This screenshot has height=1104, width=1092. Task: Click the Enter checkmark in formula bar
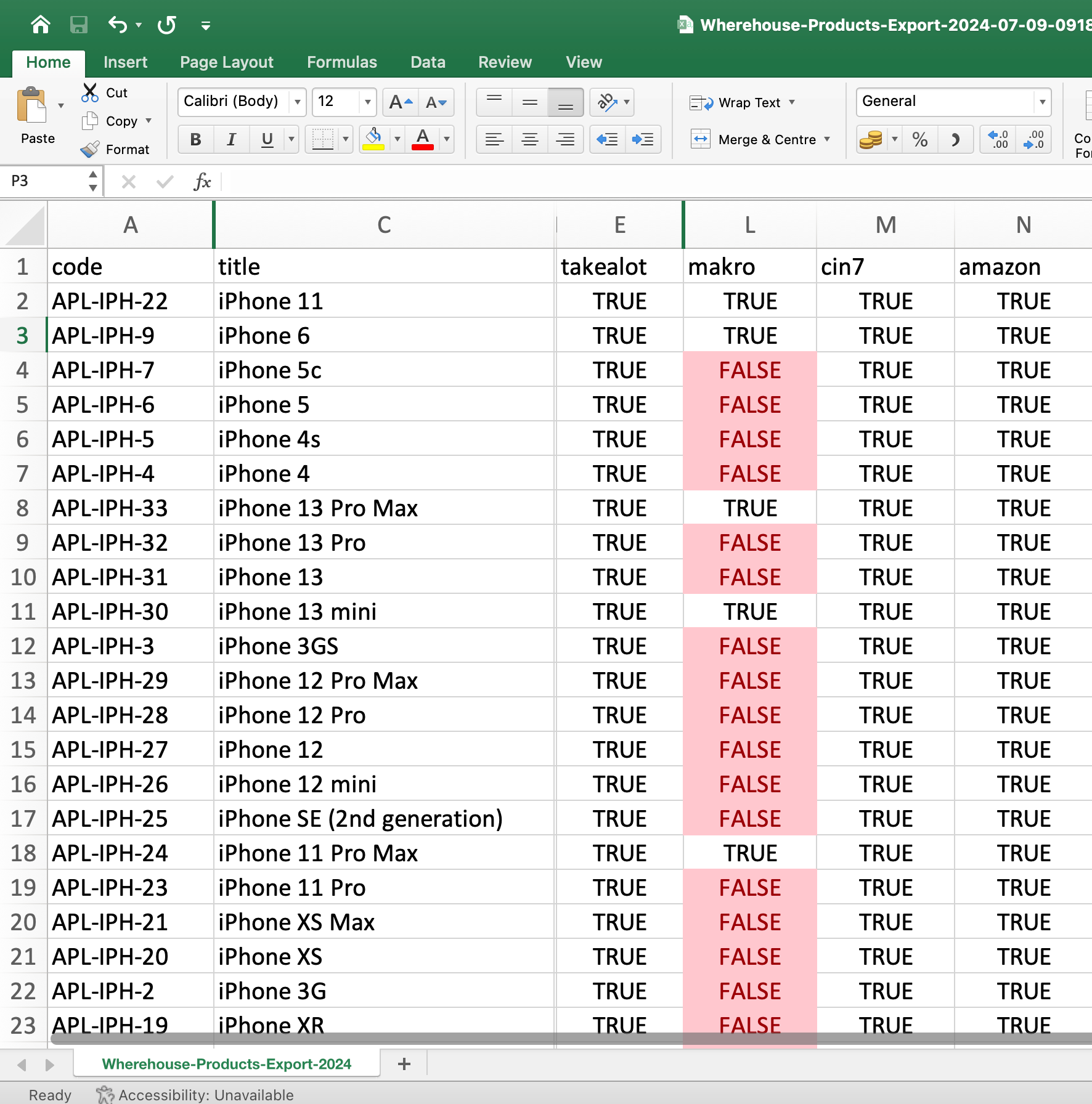(165, 182)
